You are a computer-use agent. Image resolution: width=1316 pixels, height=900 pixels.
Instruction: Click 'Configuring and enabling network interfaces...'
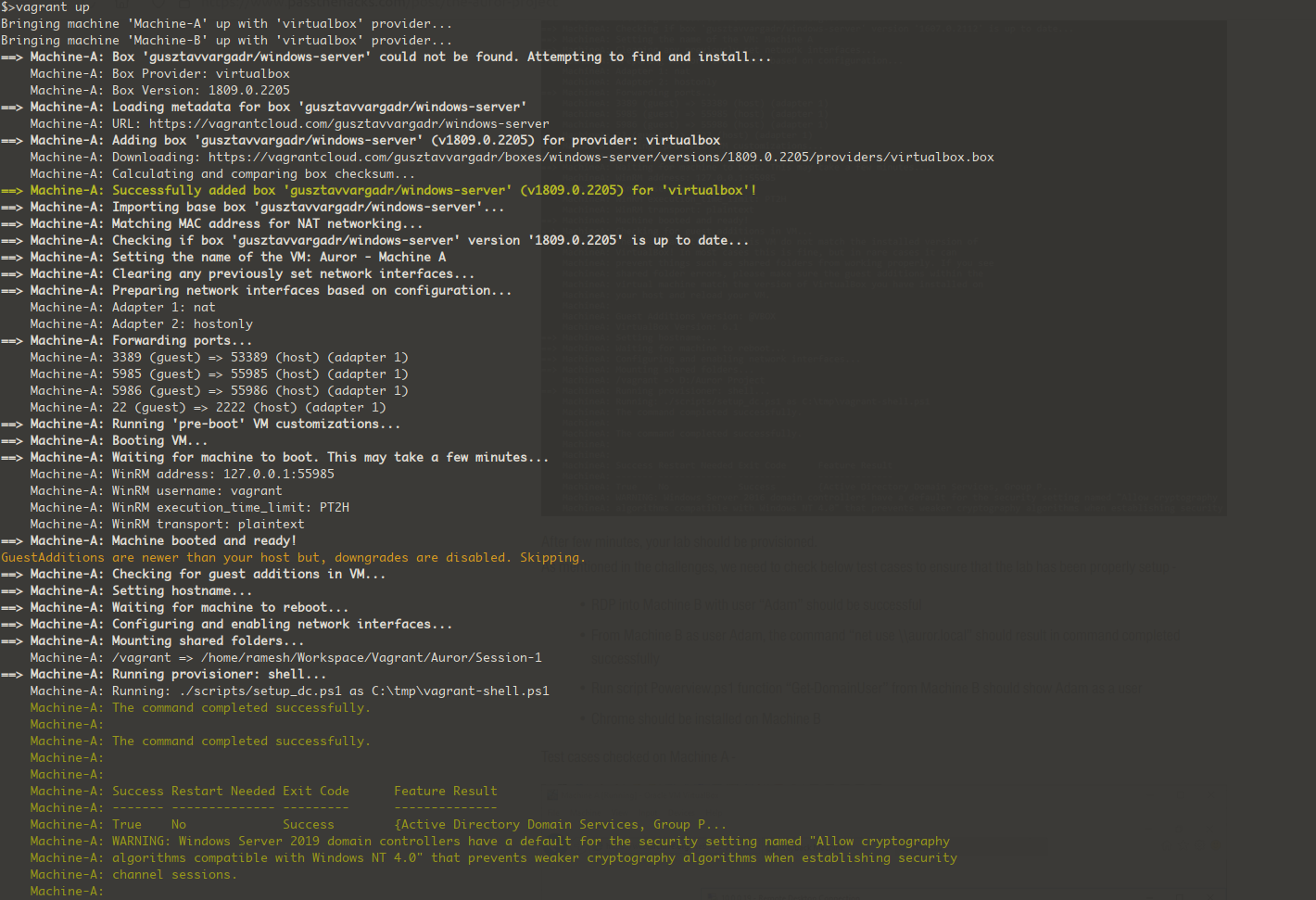[x=282, y=625]
